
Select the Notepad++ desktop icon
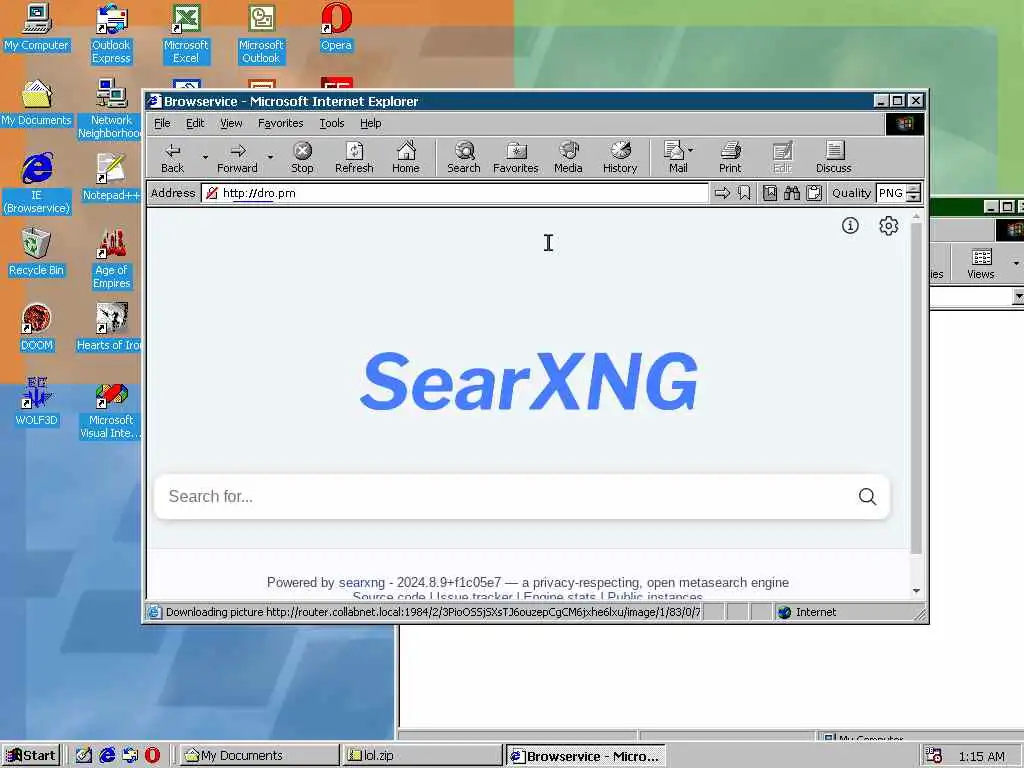[111, 178]
